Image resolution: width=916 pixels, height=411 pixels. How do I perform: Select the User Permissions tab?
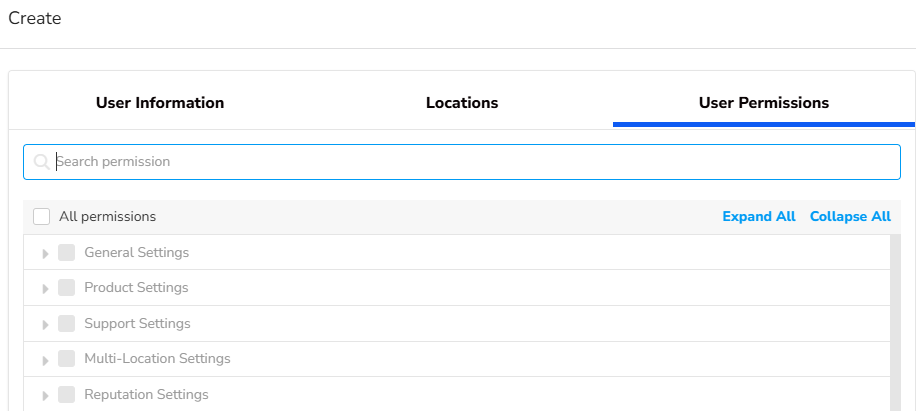point(764,103)
